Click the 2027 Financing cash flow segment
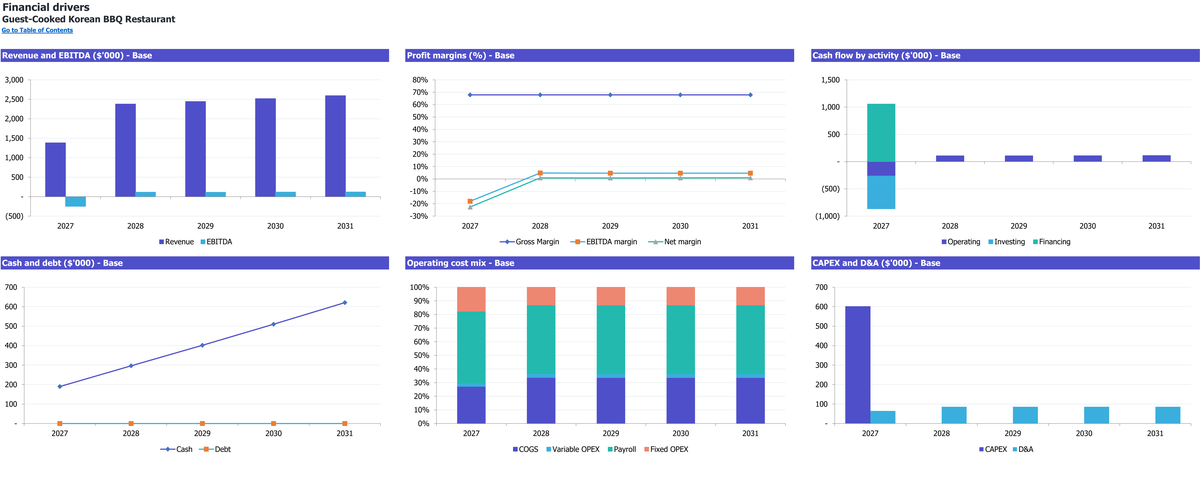Viewport: 1200px width, 503px height. point(880,133)
